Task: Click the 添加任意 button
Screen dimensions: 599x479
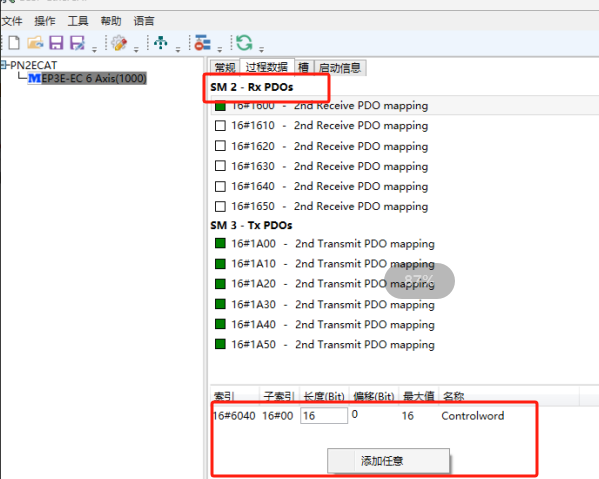Action: (x=388, y=461)
